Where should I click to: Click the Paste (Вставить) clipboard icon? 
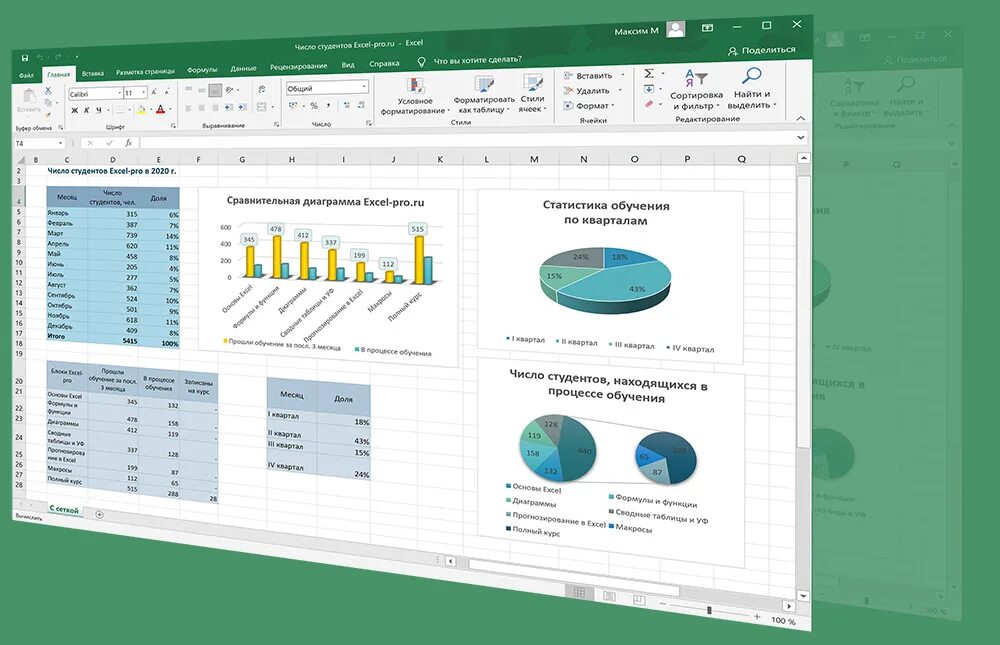tap(29, 96)
